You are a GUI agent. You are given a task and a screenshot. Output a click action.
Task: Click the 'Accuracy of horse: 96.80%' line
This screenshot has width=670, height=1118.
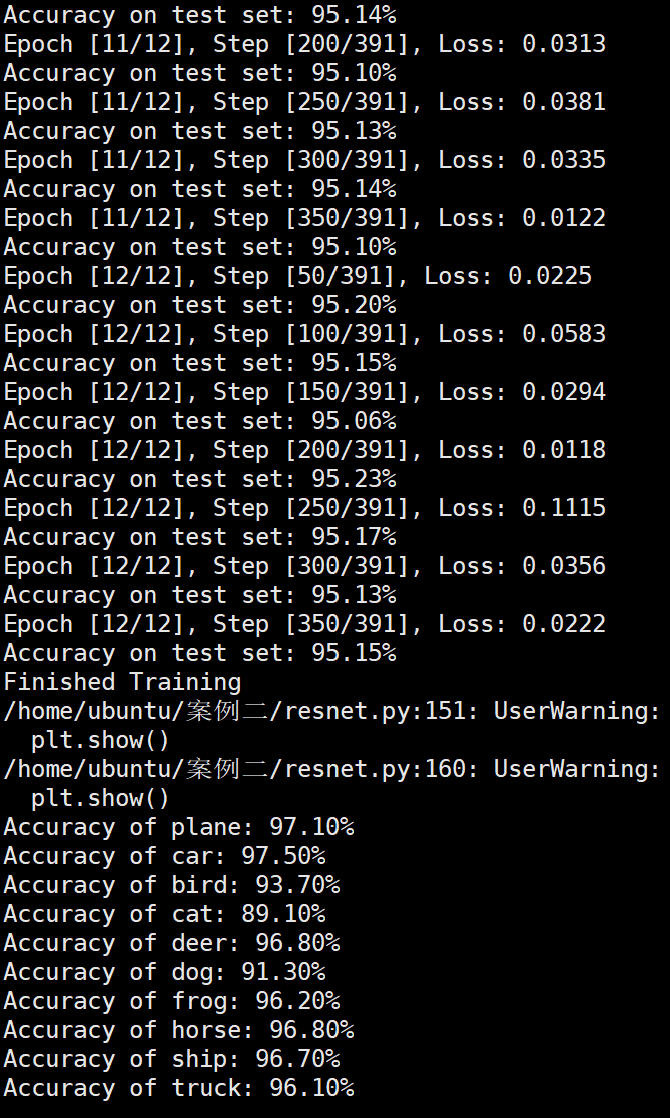tap(179, 1030)
